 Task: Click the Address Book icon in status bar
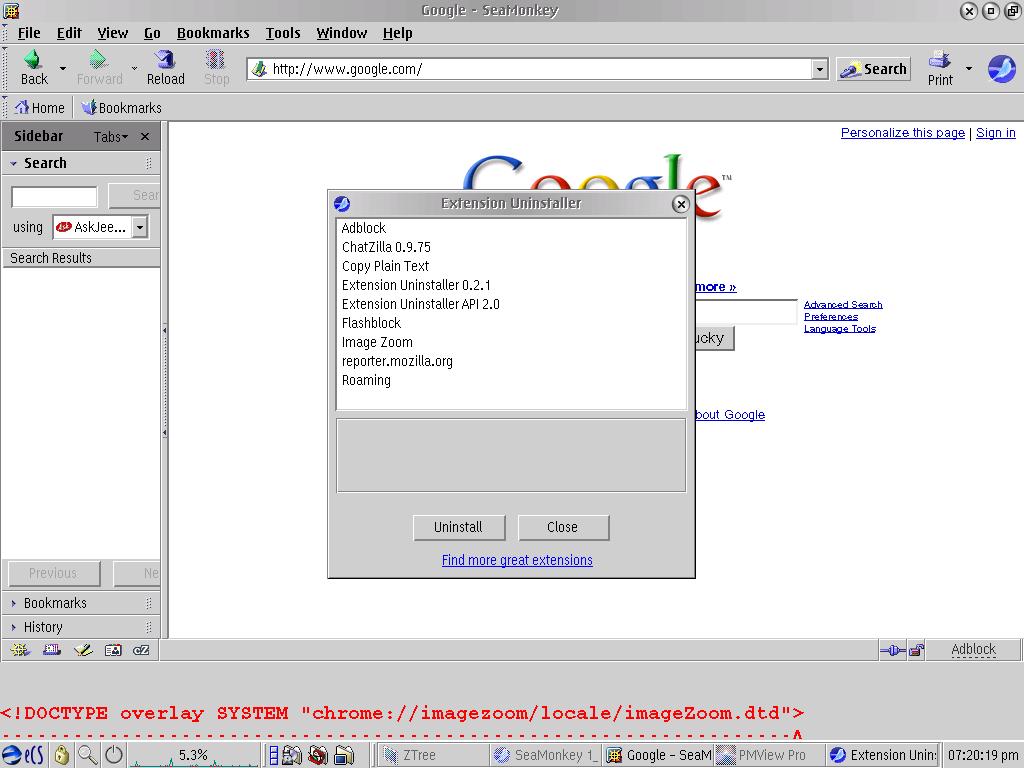(x=113, y=650)
